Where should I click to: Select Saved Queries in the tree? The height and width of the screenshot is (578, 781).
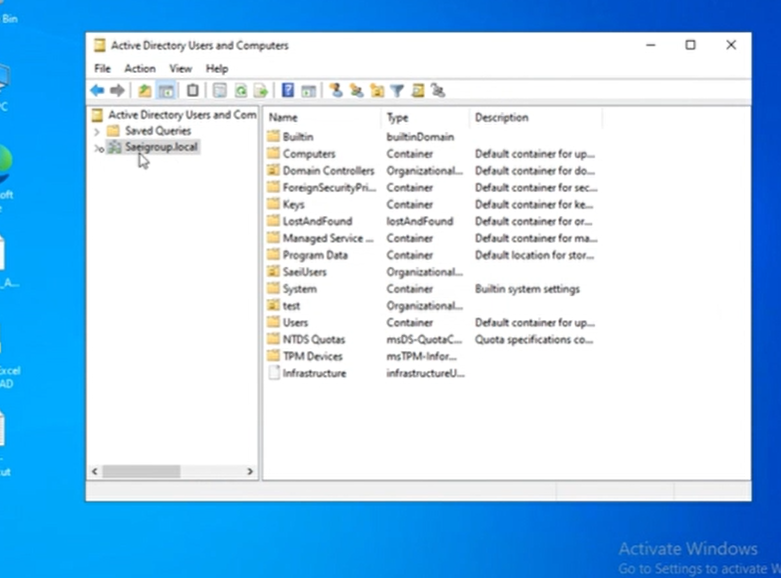point(158,131)
